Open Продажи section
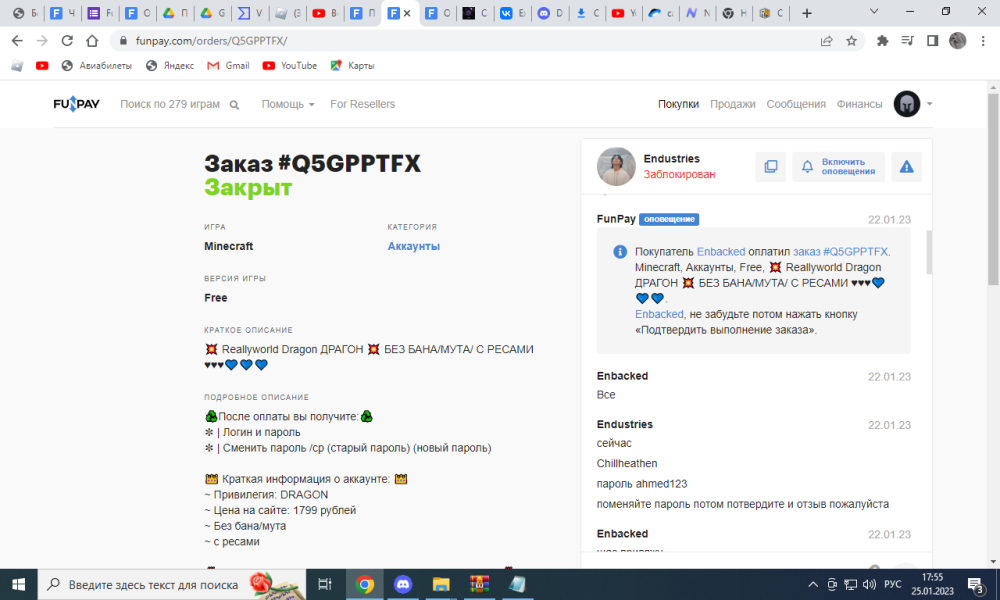This screenshot has width=1000, height=600. click(x=732, y=104)
